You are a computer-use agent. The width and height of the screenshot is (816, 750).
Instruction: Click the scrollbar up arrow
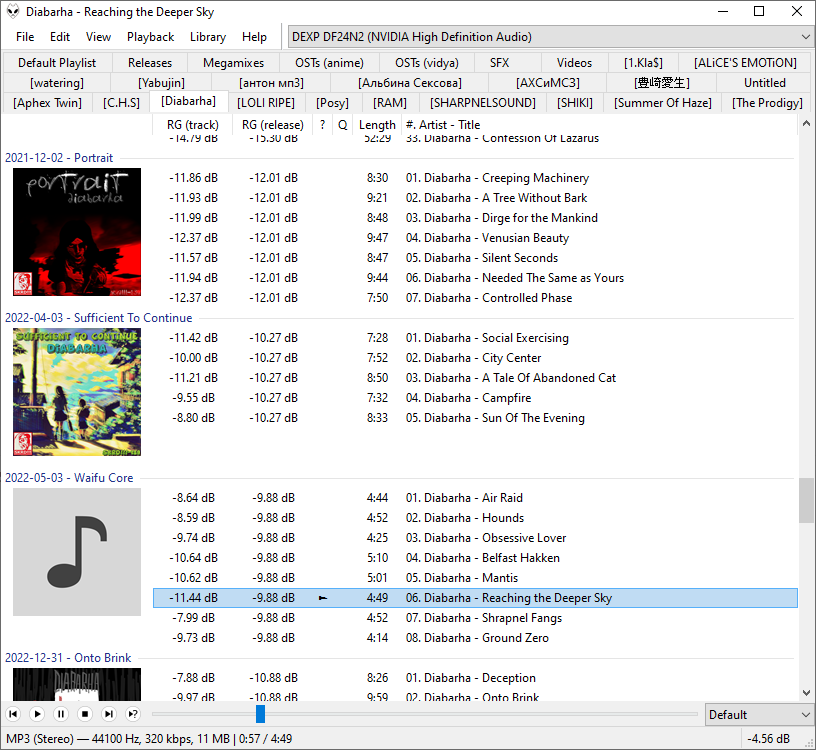click(806, 123)
